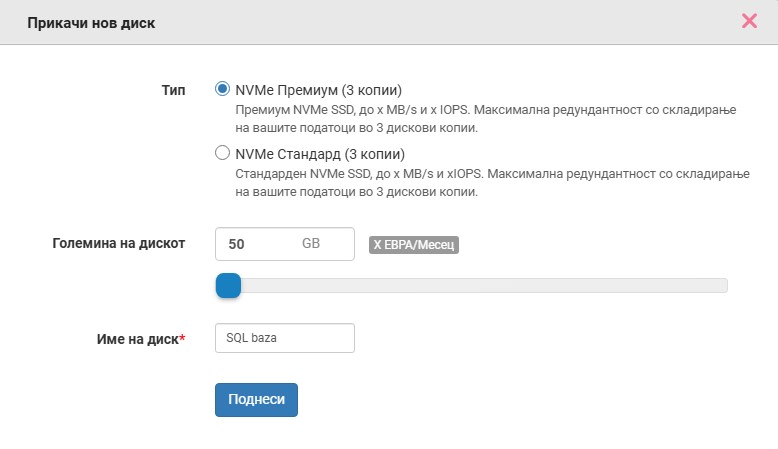The image size is (778, 449).
Task: Click the NVMe Премиум (3 копии) label
Action: pos(319,90)
